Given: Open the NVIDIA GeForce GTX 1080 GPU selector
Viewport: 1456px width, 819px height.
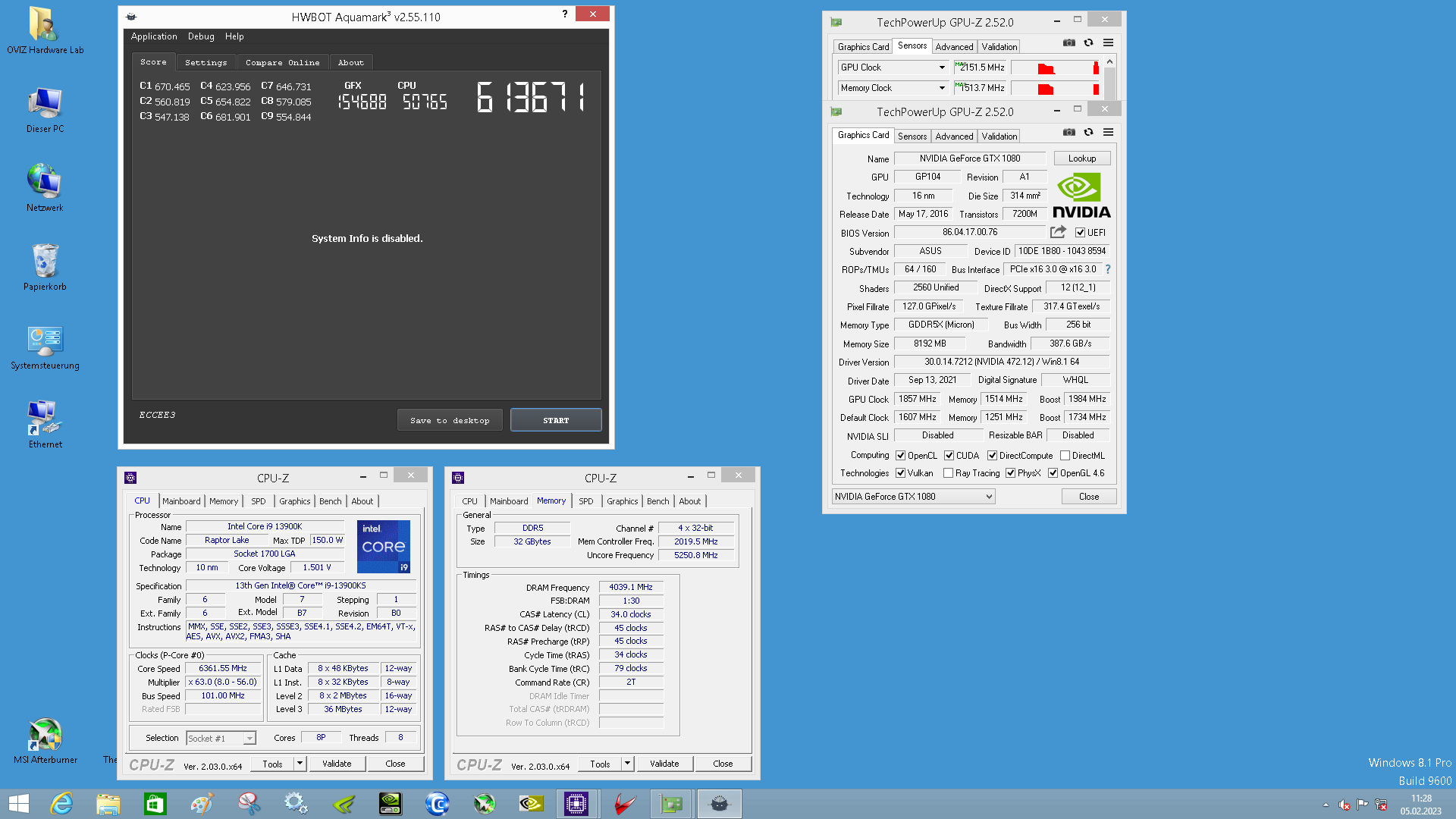Looking at the screenshot, I should tap(913, 497).
